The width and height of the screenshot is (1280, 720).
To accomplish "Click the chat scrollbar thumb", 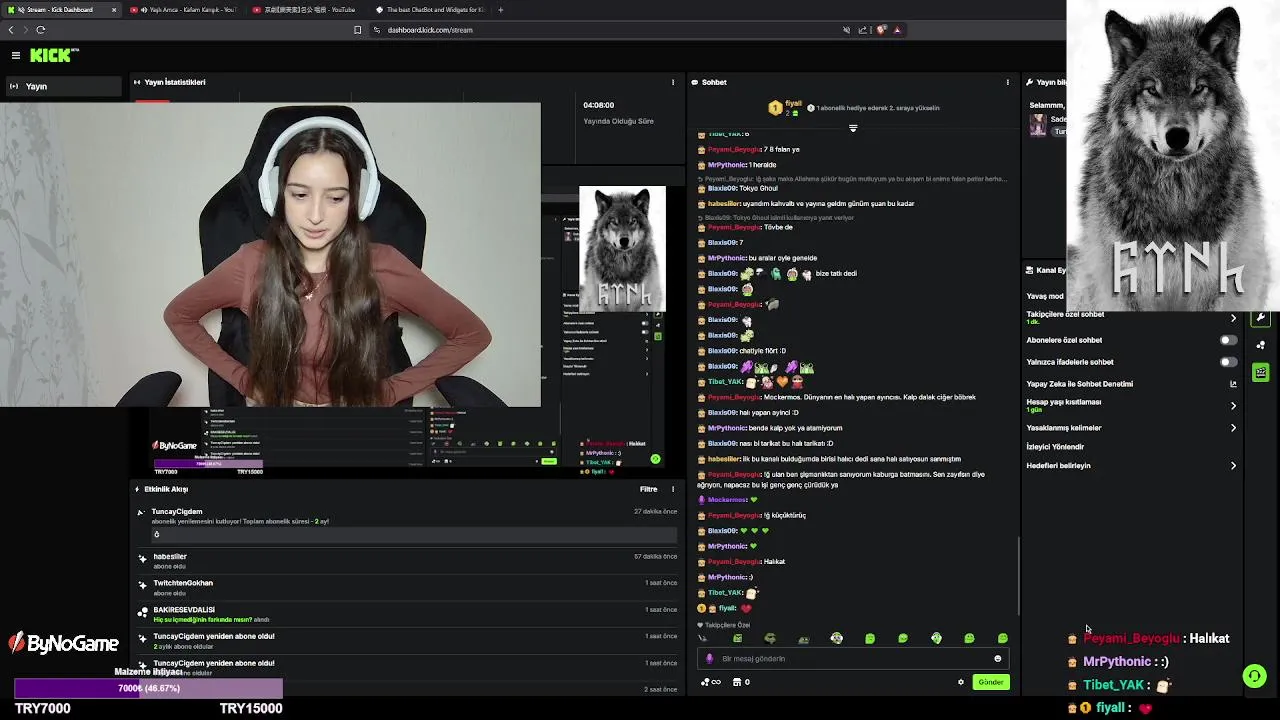I will pos(1019,577).
